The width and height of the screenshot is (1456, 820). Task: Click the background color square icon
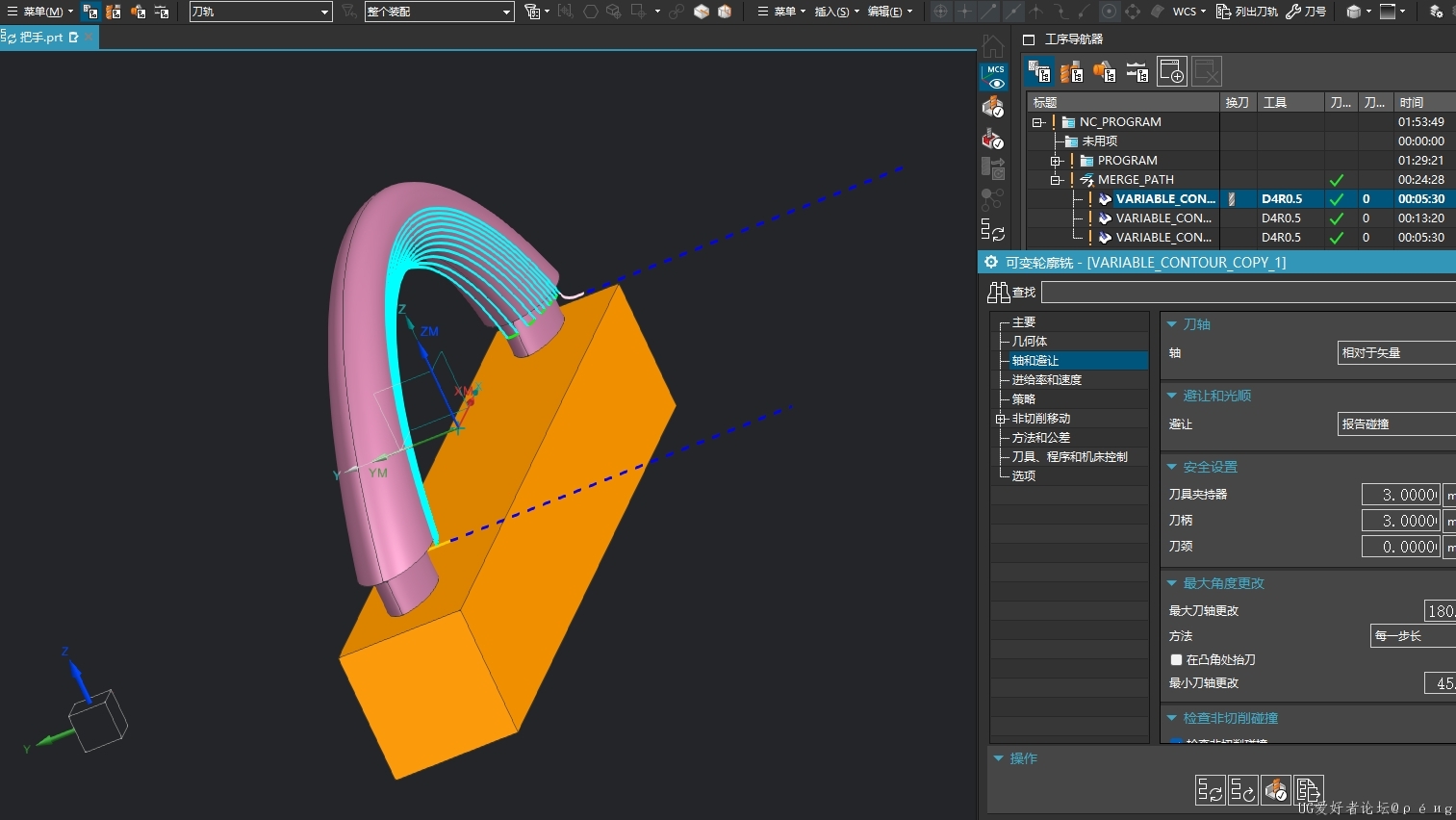point(1388,12)
